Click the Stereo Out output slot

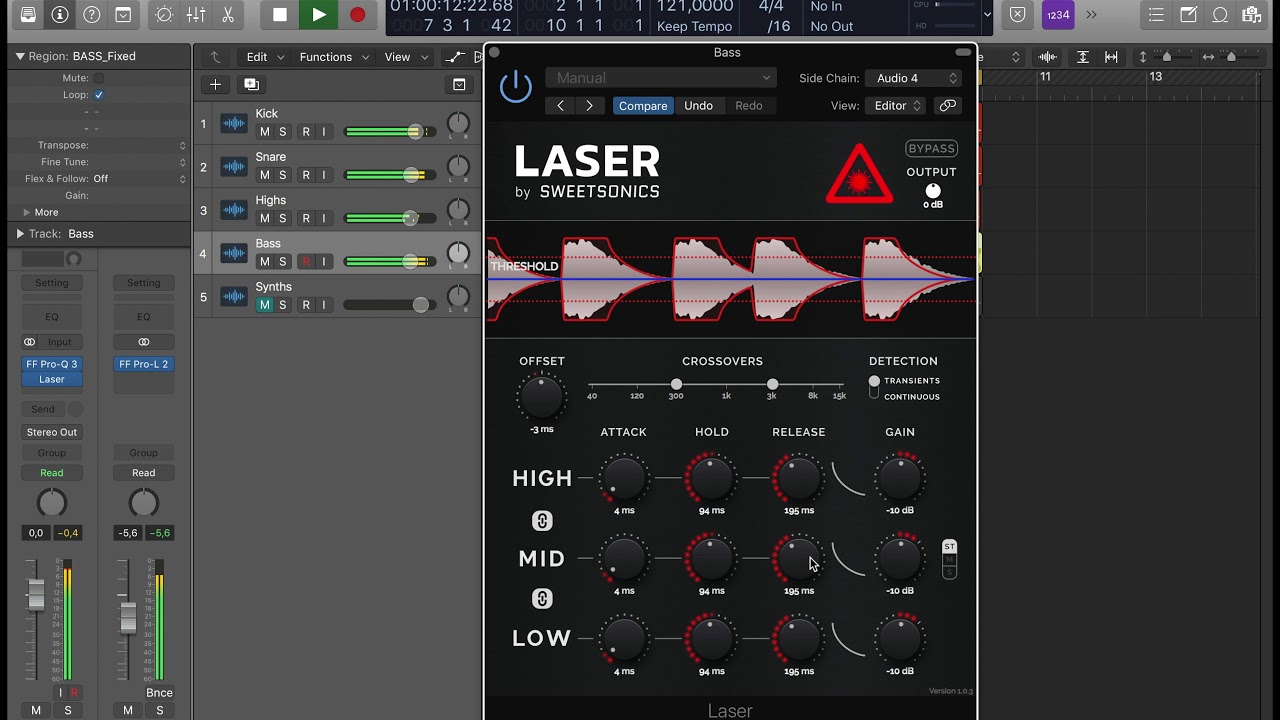pos(52,432)
